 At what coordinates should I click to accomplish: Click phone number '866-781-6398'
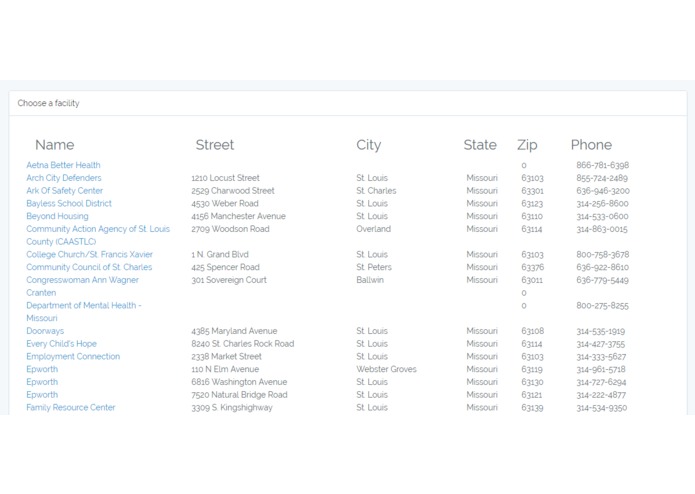pos(603,165)
